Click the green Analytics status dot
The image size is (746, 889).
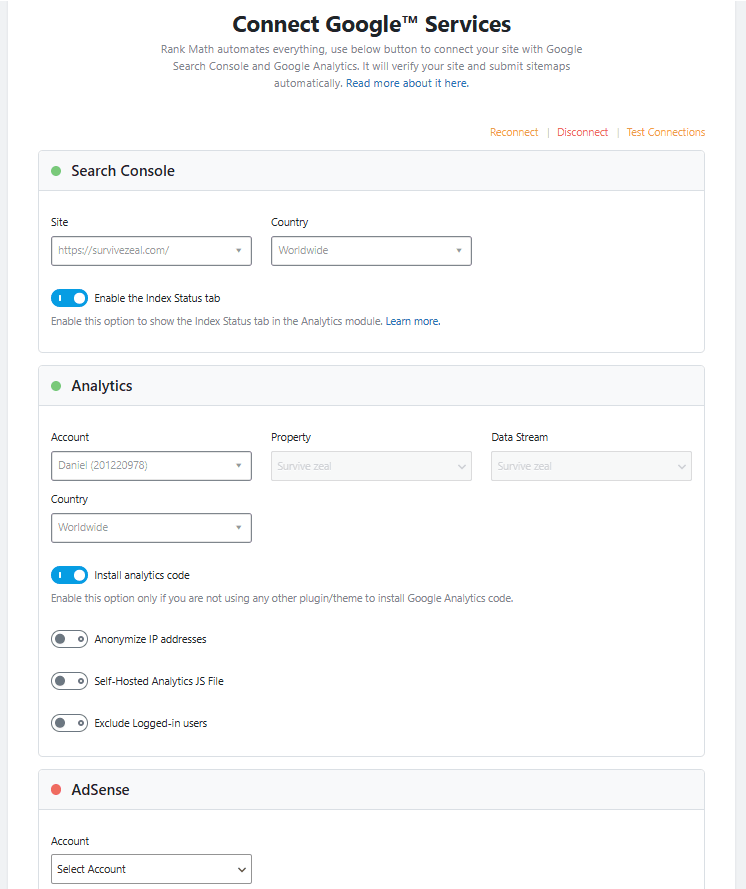56,386
